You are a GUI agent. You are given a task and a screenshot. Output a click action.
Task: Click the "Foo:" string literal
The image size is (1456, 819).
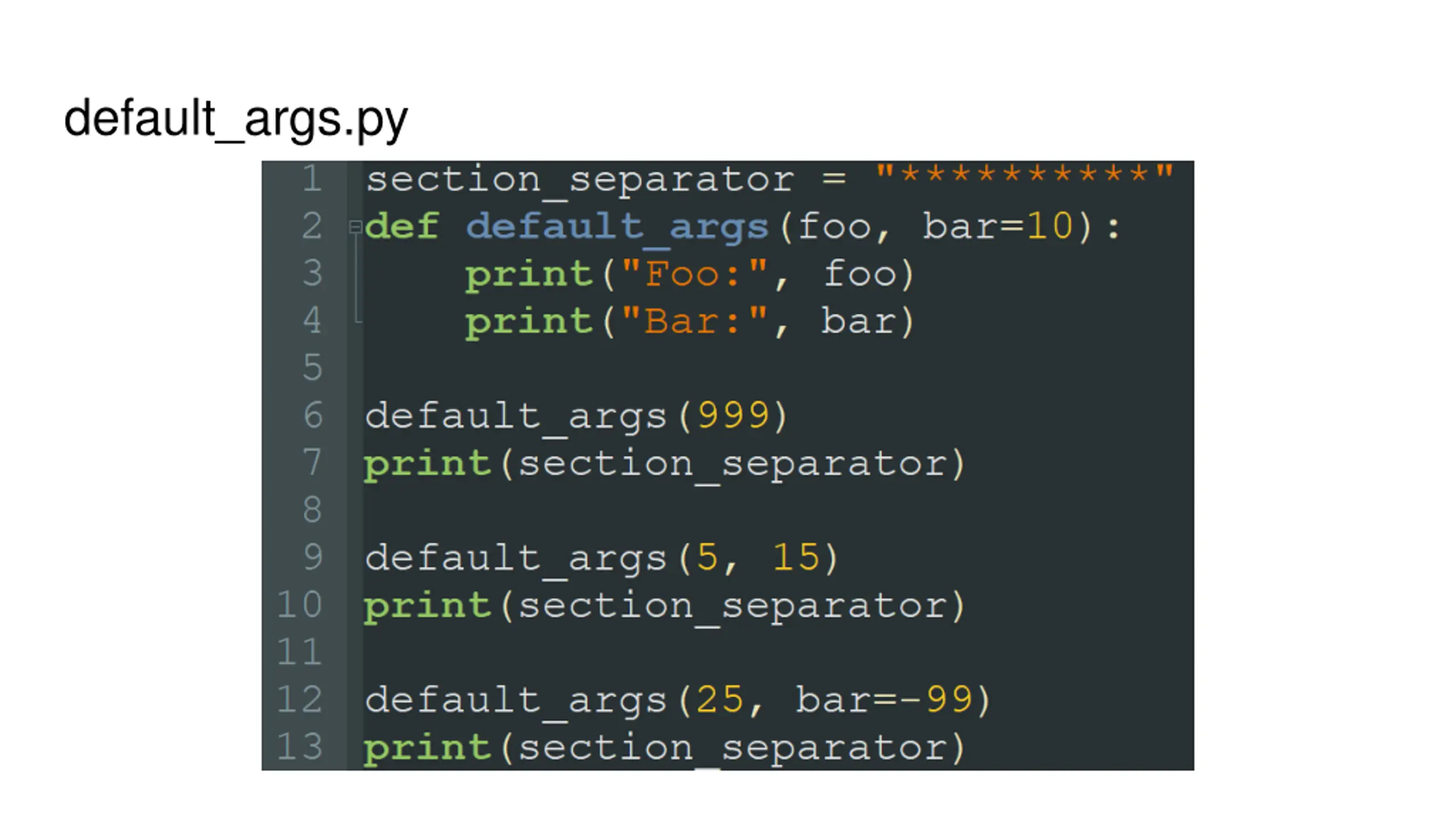pyautogui.click(x=694, y=274)
